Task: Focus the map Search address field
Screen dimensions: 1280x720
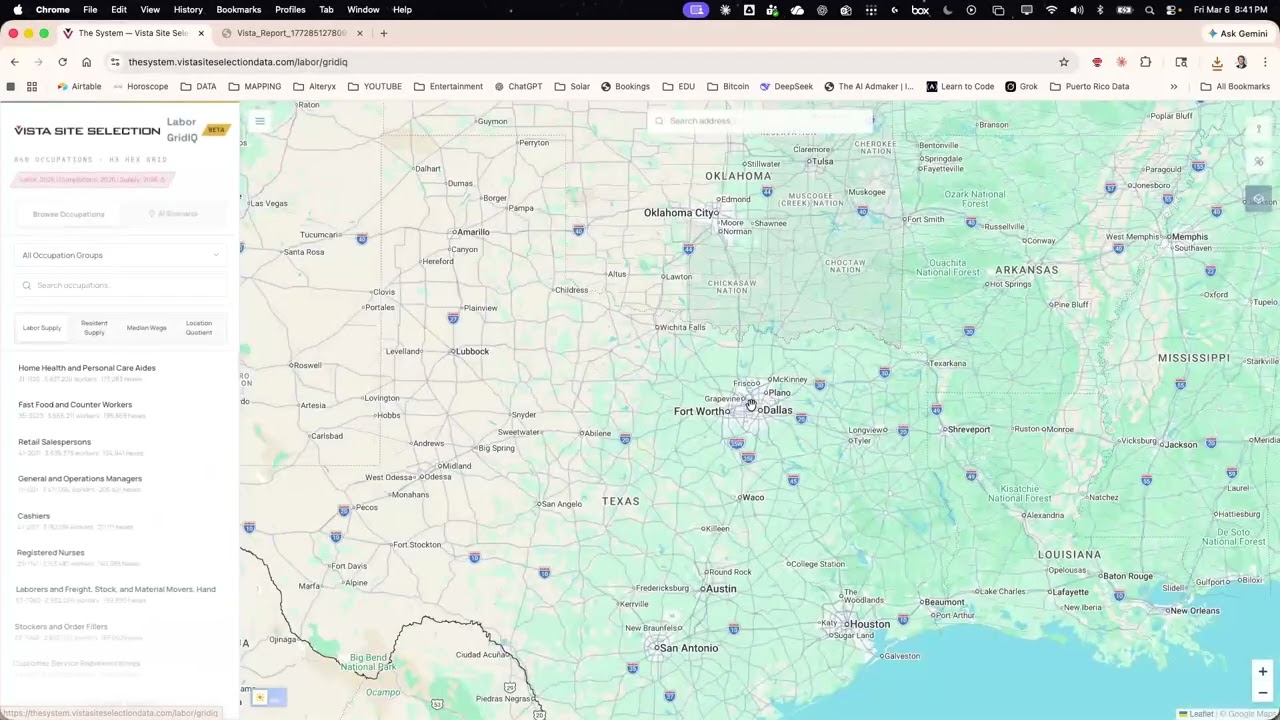Action: [762, 121]
